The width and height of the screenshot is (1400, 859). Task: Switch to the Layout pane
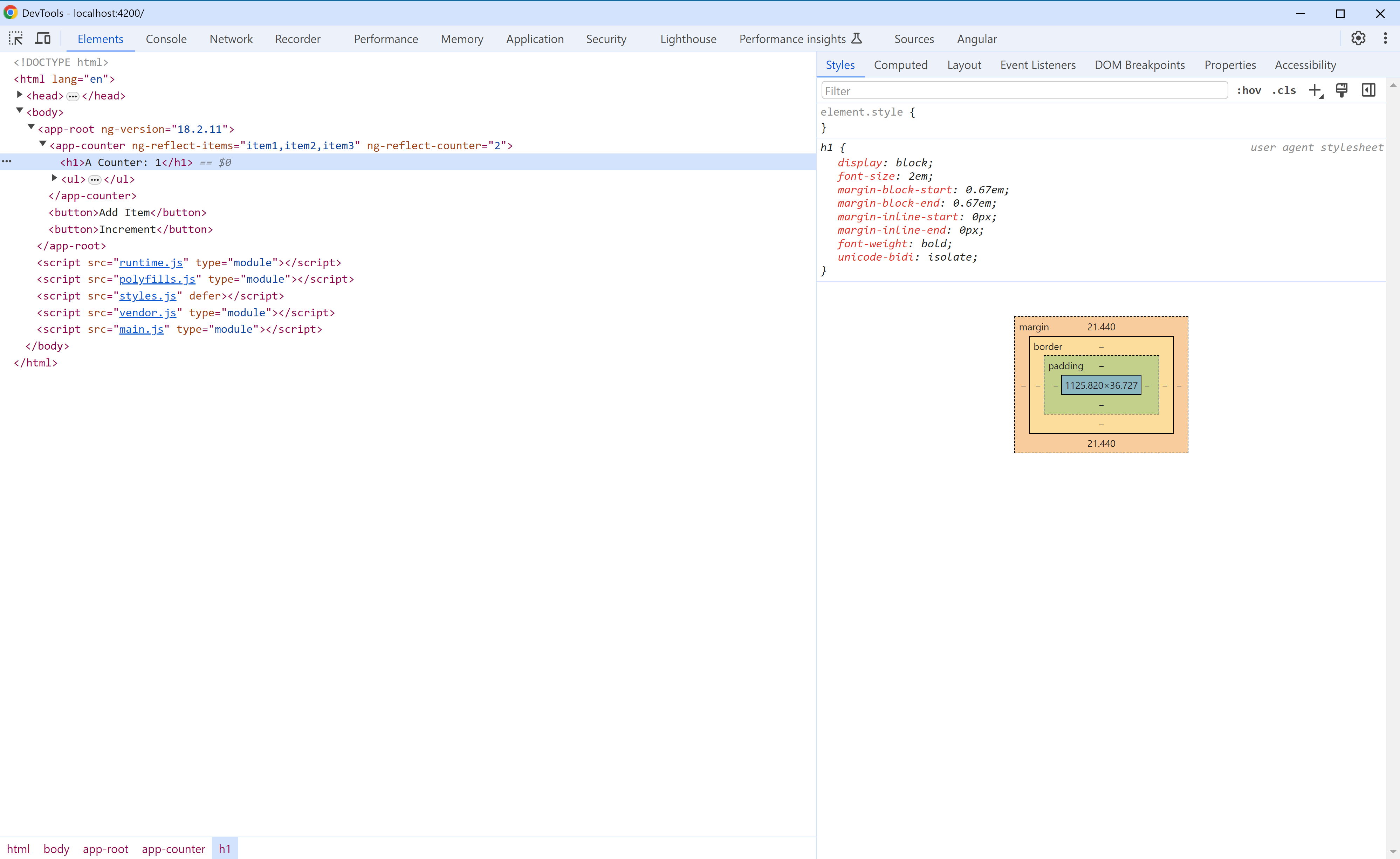[x=964, y=65]
